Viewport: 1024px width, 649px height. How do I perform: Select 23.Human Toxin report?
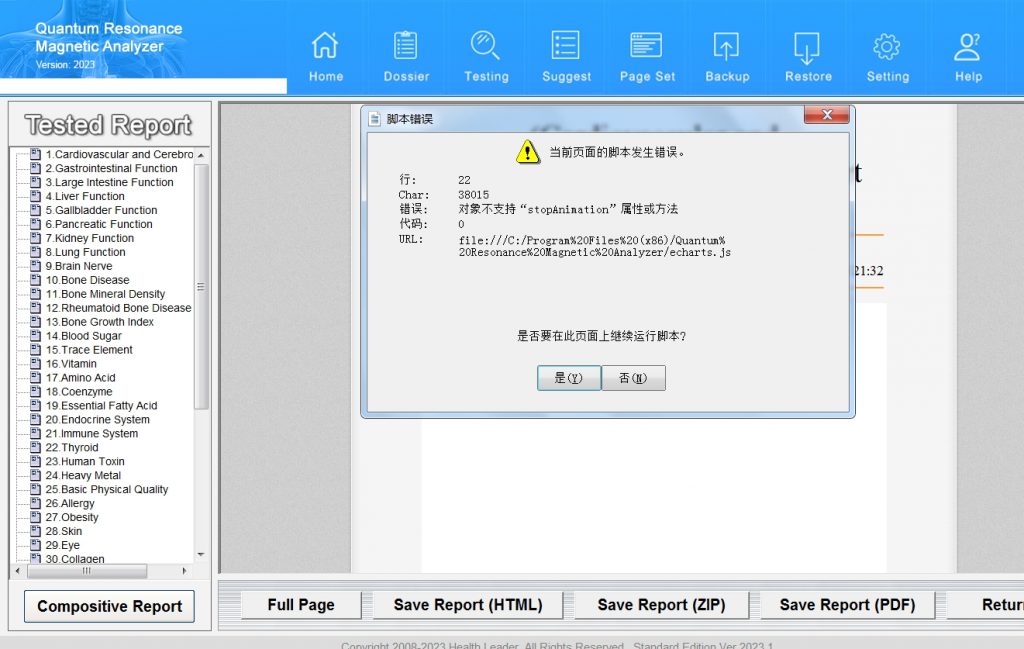(x=85, y=462)
